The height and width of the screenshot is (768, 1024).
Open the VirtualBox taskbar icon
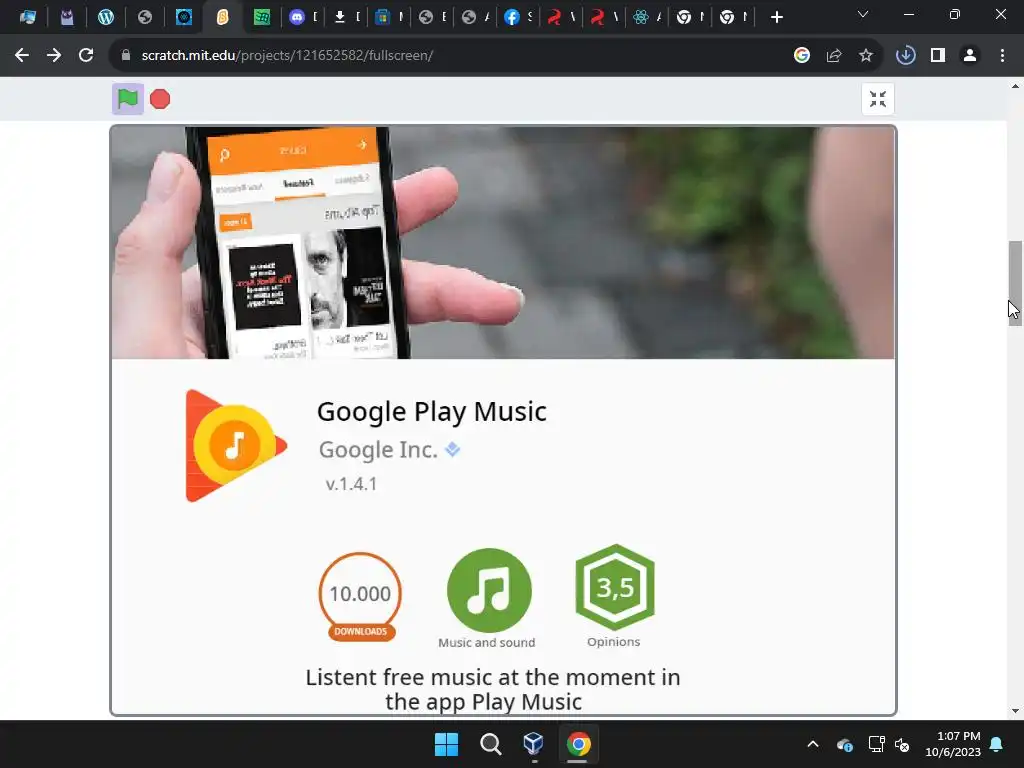pyautogui.click(x=534, y=744)
